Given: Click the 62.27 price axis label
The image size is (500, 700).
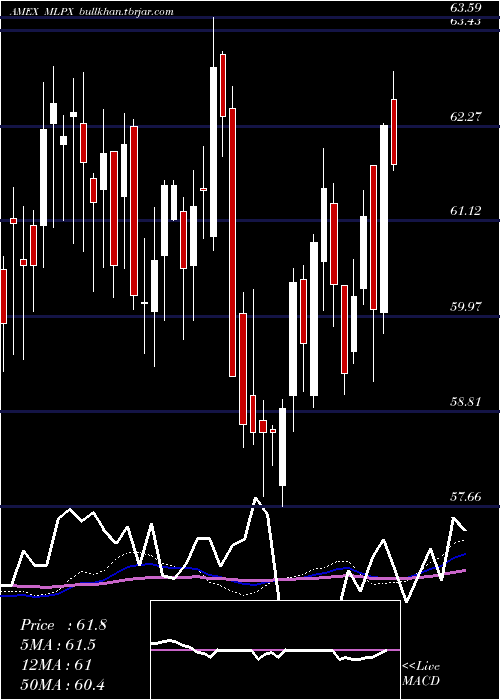Looking at the screenshot, I should pos(466,117).
